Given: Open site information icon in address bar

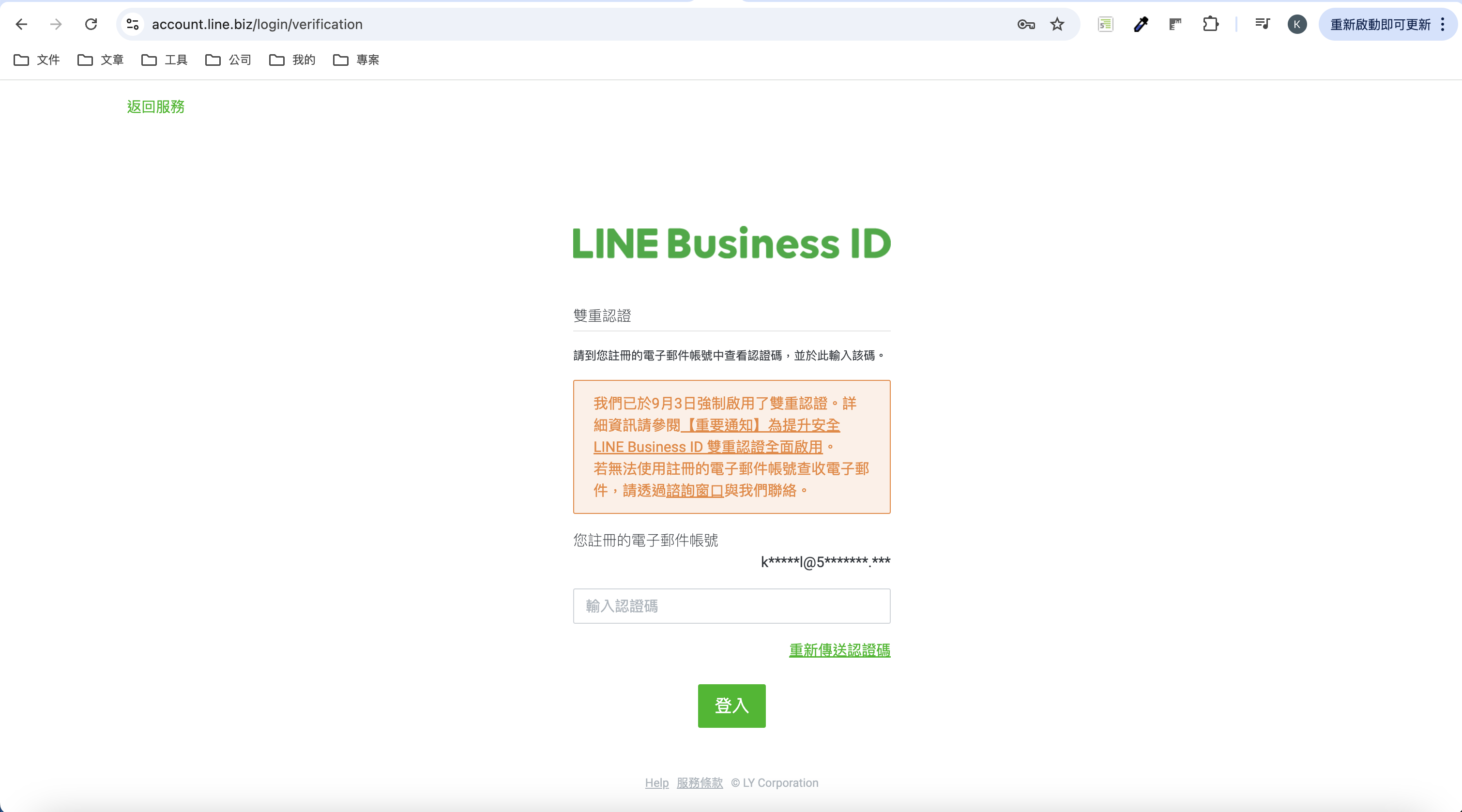Looking at the screenshot, I should (x=133, y=24).
